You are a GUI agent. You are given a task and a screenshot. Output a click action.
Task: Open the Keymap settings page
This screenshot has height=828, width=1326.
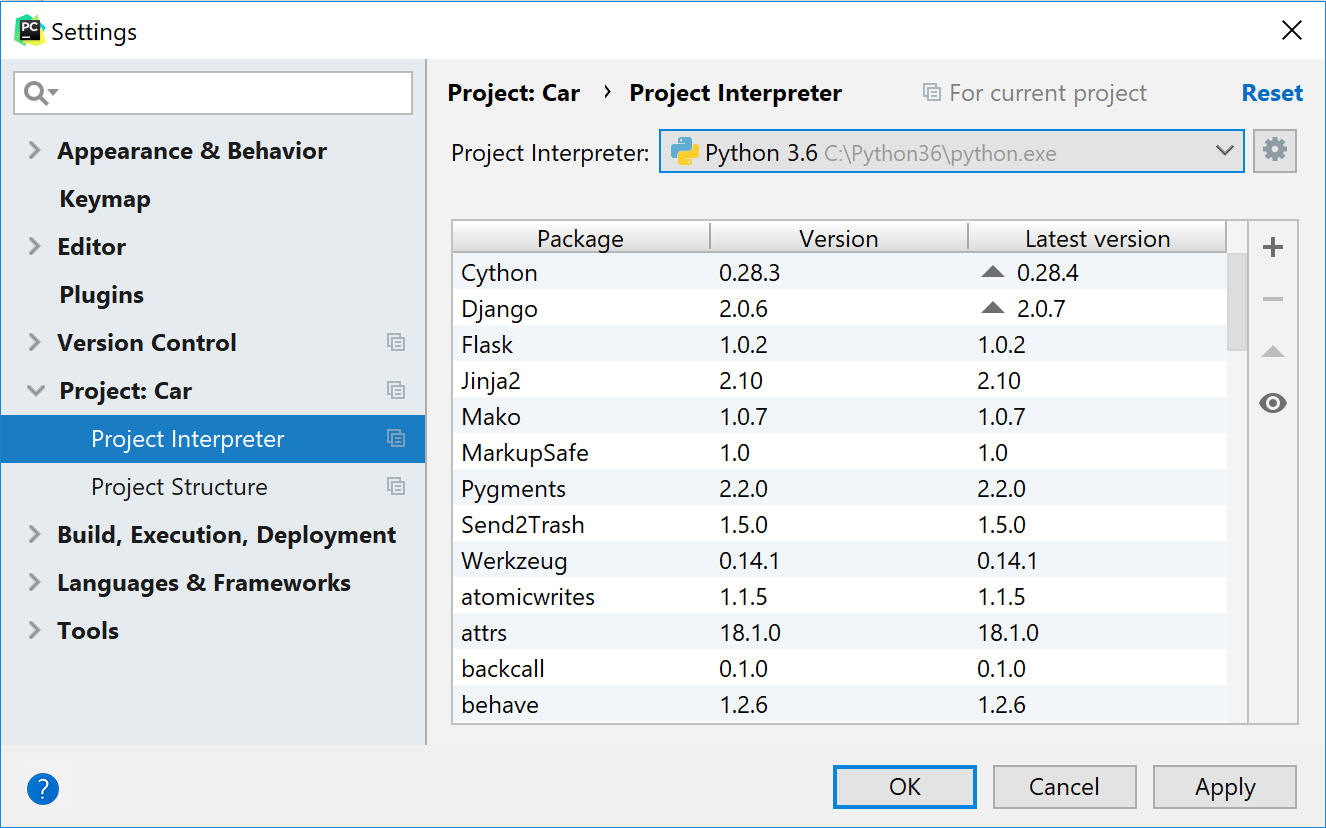click(x=104, y=199)
